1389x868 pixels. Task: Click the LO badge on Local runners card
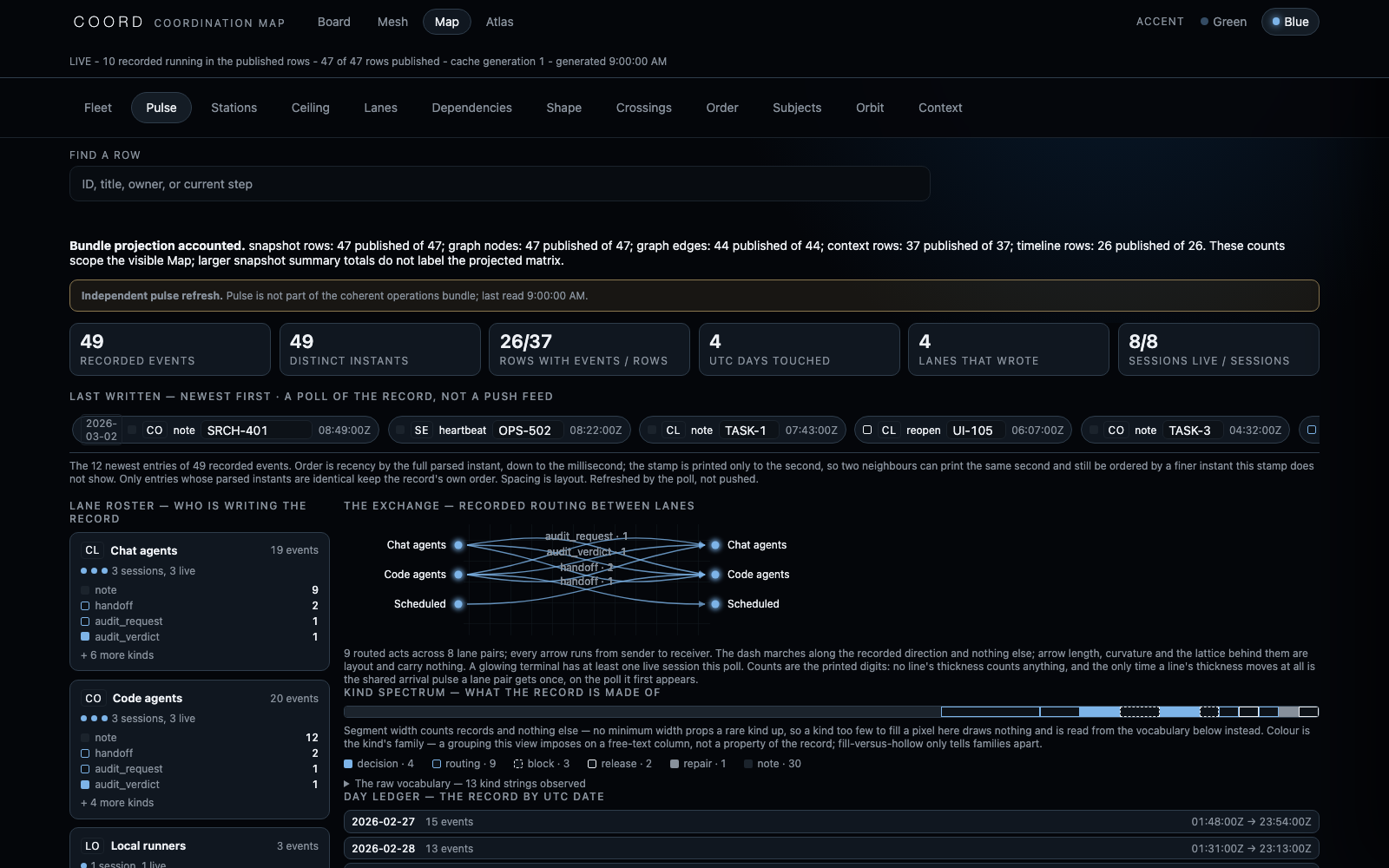point(92,845)
